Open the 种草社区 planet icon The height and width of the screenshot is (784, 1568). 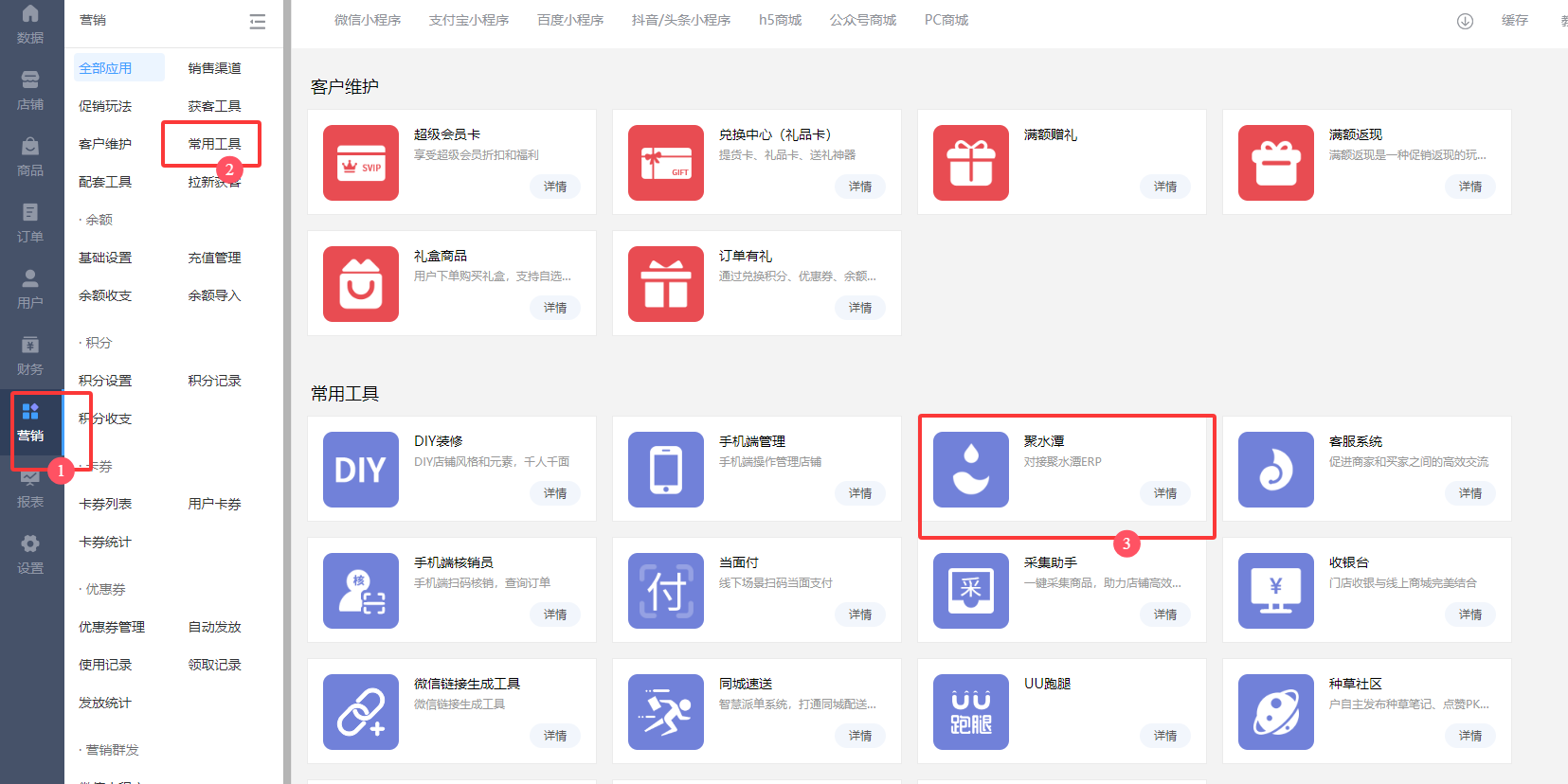pos(1276,712)
